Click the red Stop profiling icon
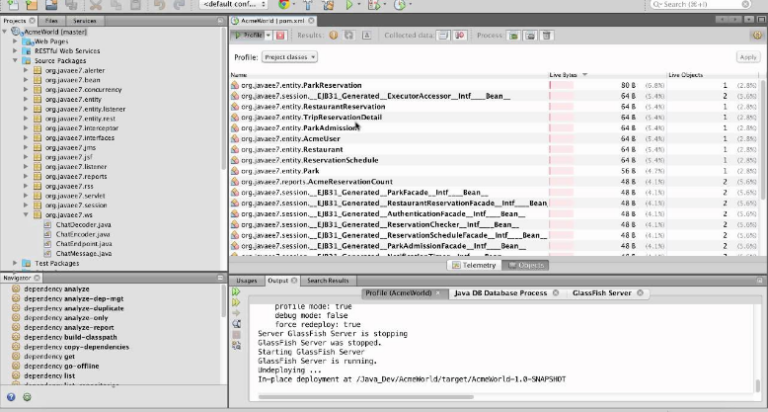The image size is (768, 412). (x=281, y=35)
